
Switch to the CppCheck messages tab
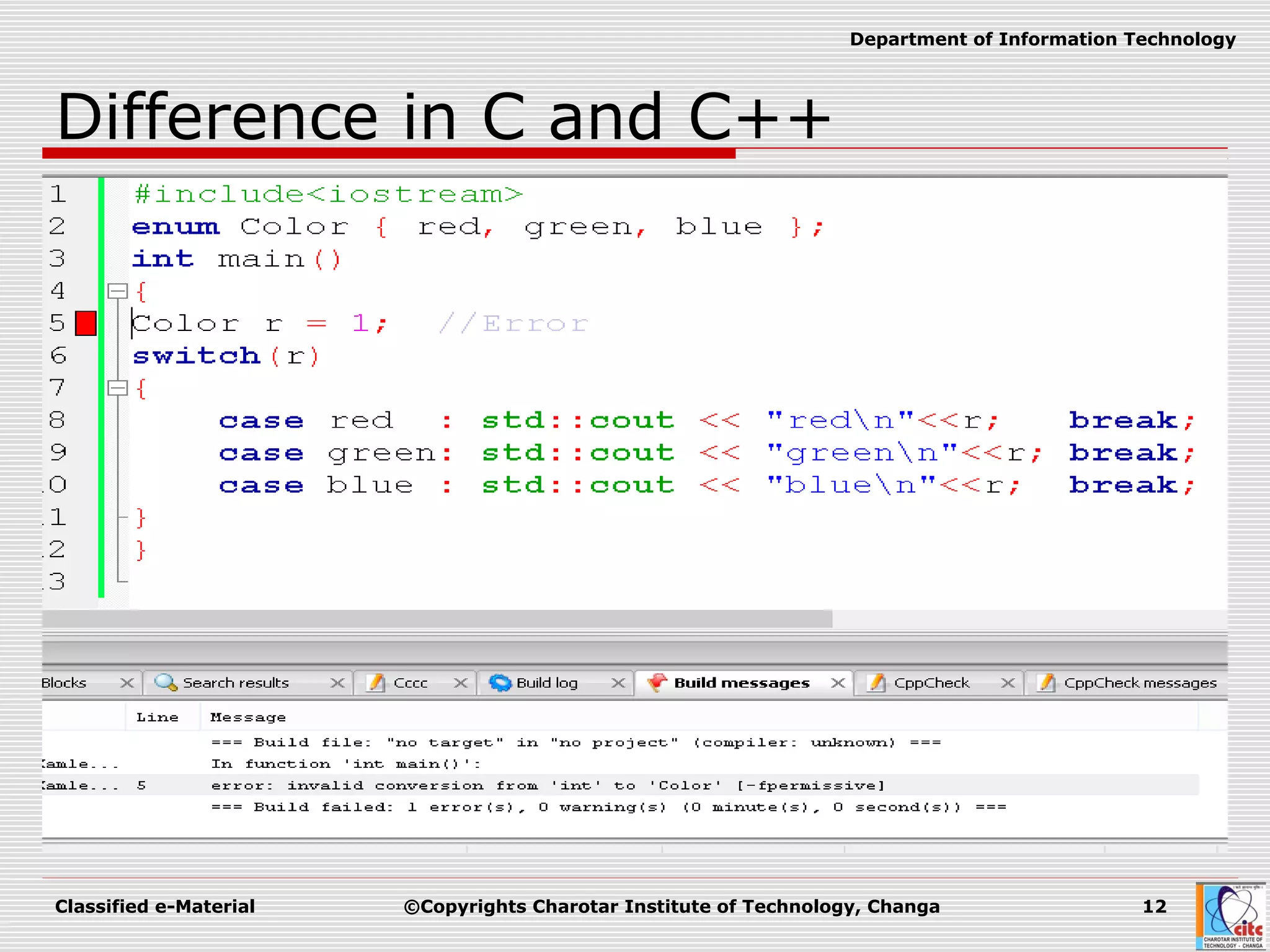click(1140, 682)
